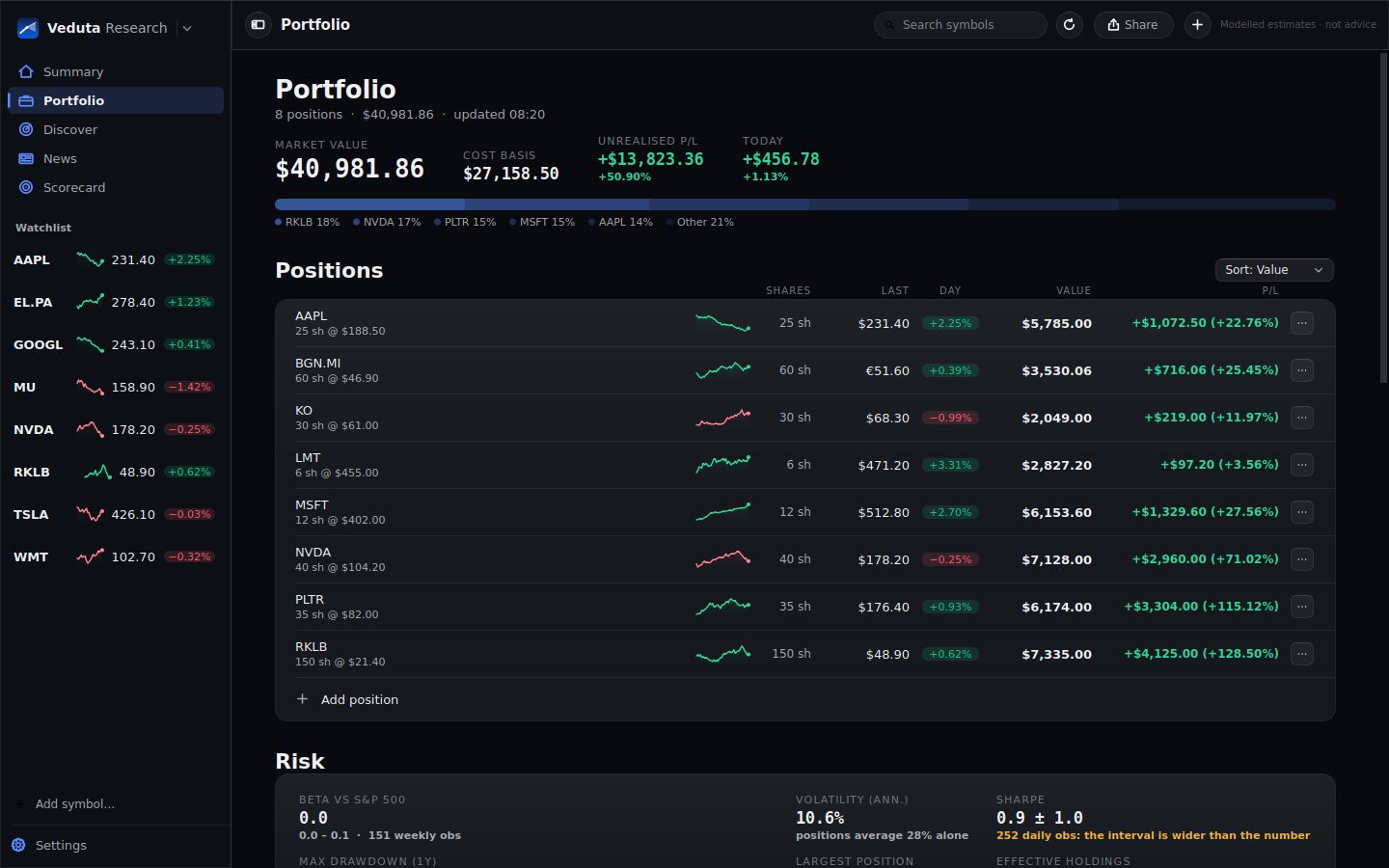Click the plus icon beside Add position
The width and height of the screenshot is (1389, 868).
click(302, 699)
